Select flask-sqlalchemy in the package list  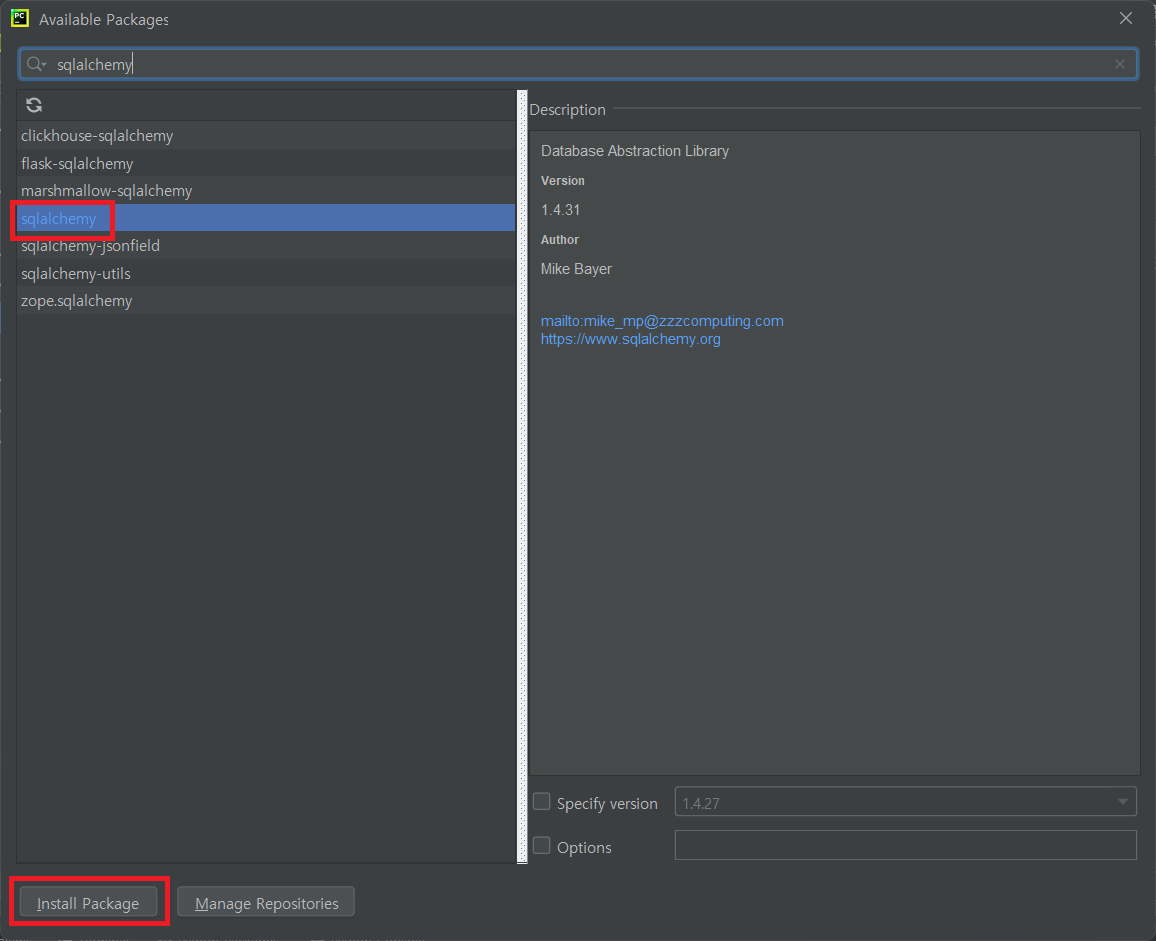pyautogui.click(x=266, y=163)
